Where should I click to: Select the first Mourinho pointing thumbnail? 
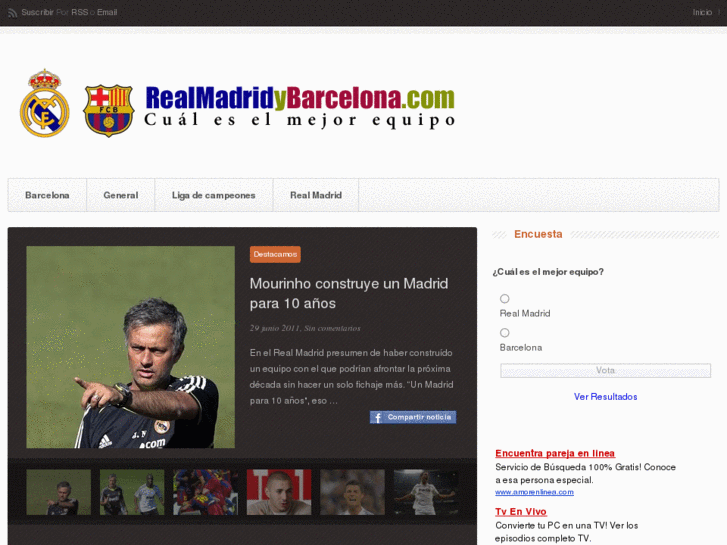(58, 492)
